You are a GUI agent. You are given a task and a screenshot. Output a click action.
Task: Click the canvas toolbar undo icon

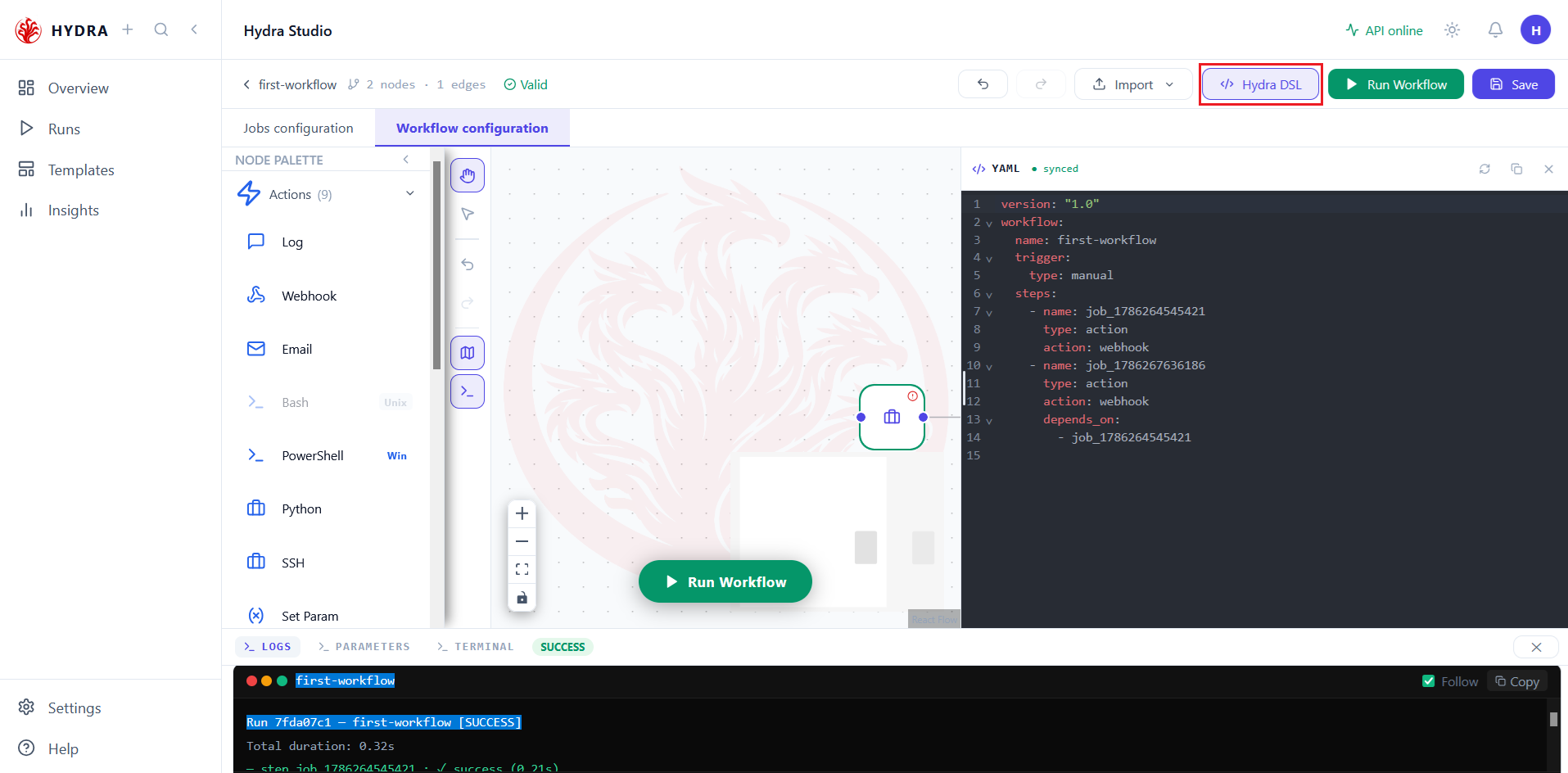468,264
